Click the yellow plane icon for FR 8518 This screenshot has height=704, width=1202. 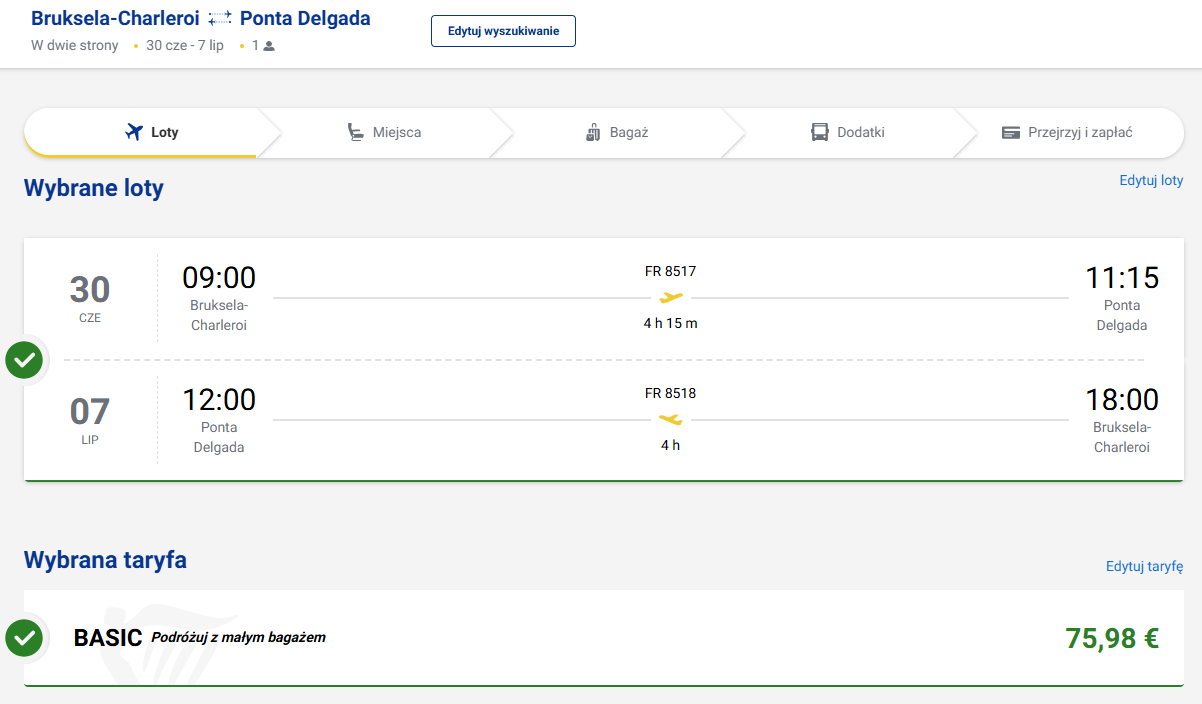click(x=670, y=419)
